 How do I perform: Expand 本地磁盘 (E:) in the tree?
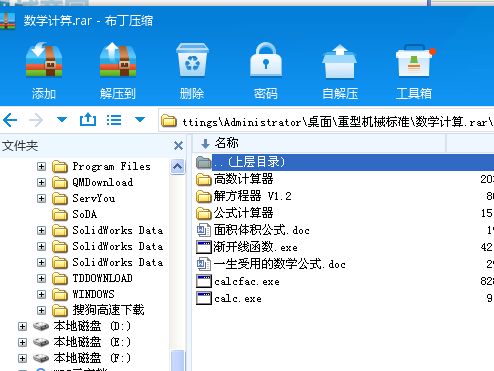click(x=22, y=342)
